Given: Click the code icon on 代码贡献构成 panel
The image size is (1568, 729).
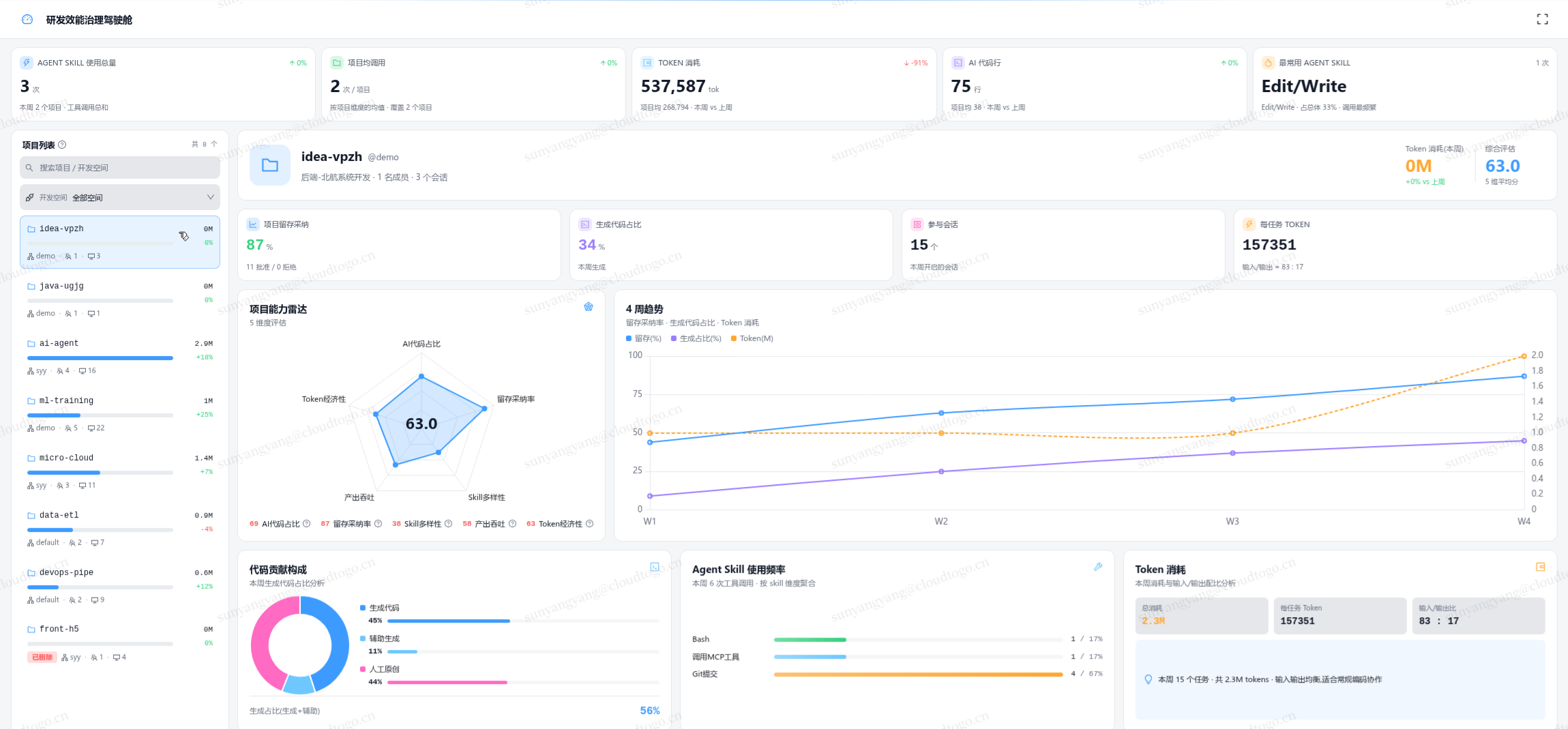Looking at the screenshot, I should [655, 567].
